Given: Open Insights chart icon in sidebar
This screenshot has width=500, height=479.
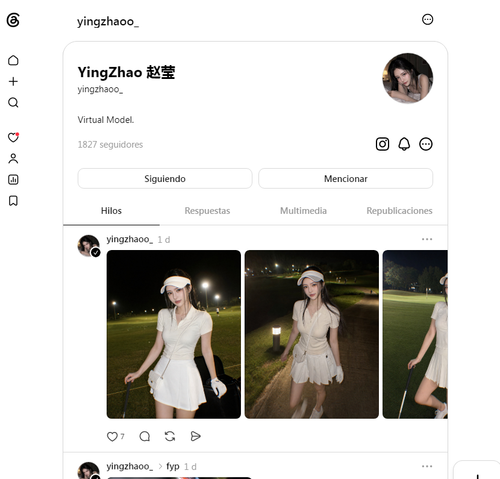Looking at the screenshot, I should tap(13, 180).
